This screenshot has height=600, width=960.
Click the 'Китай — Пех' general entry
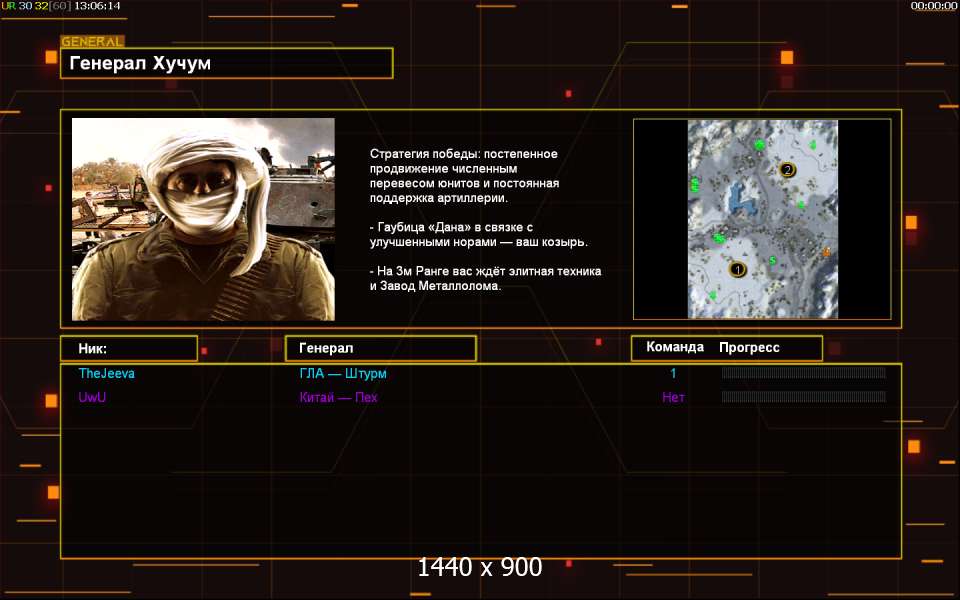pyautogui.click(x=339, y=397)
